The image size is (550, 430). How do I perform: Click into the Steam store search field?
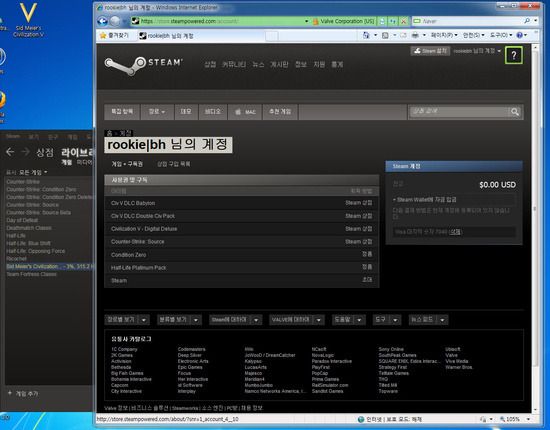pyautogui.click(x=460, y=112)
